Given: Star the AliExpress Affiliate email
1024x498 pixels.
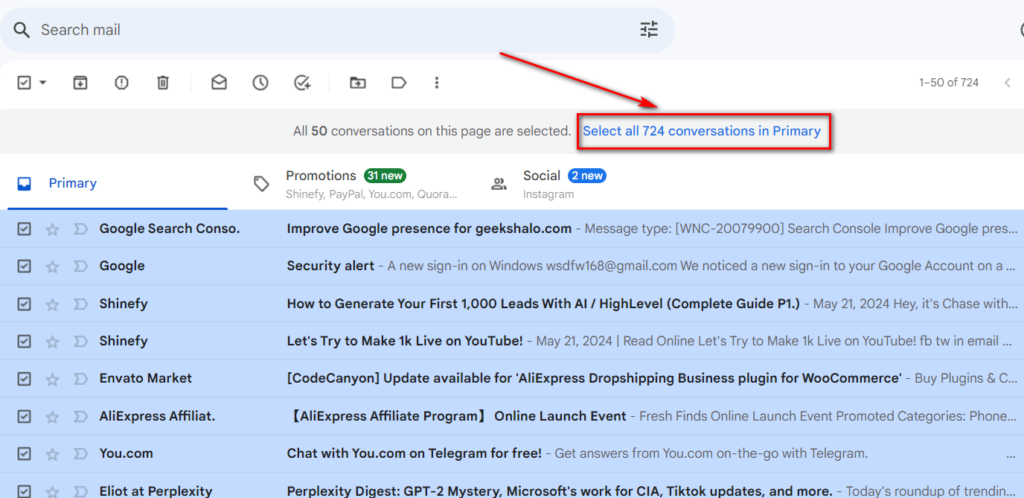Looking at the screenshot, I should (x=53, y=416).
